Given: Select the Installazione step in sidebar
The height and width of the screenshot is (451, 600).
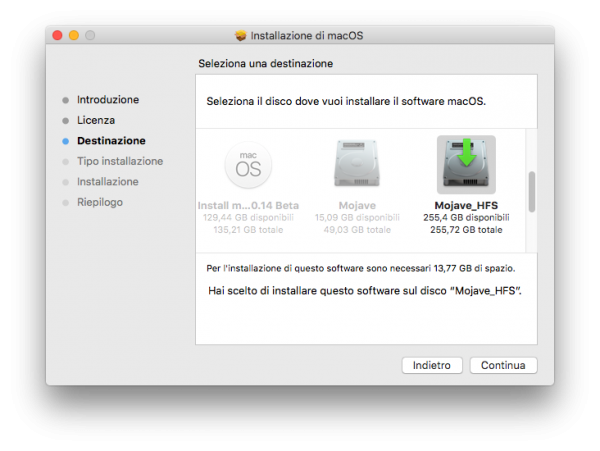Looking at the screenshot, I should coord(108,182).
